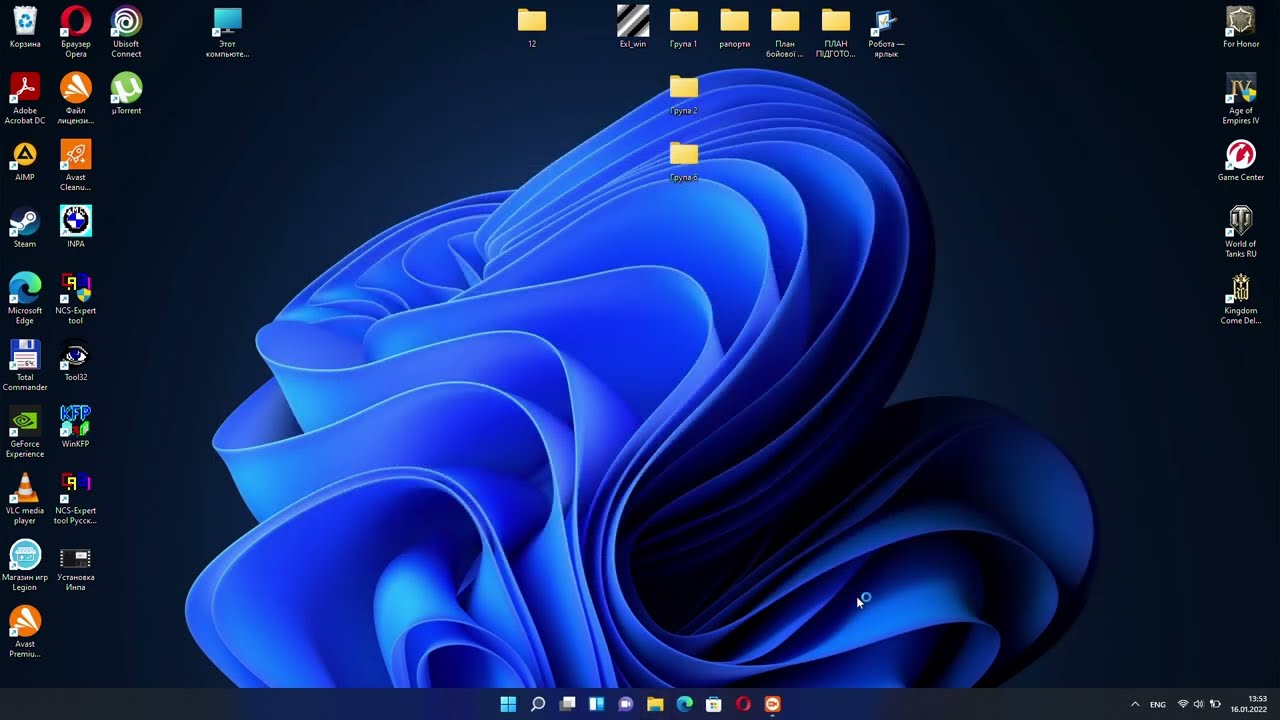Click the orange screen recorder taskbar icon

[773, 704]
